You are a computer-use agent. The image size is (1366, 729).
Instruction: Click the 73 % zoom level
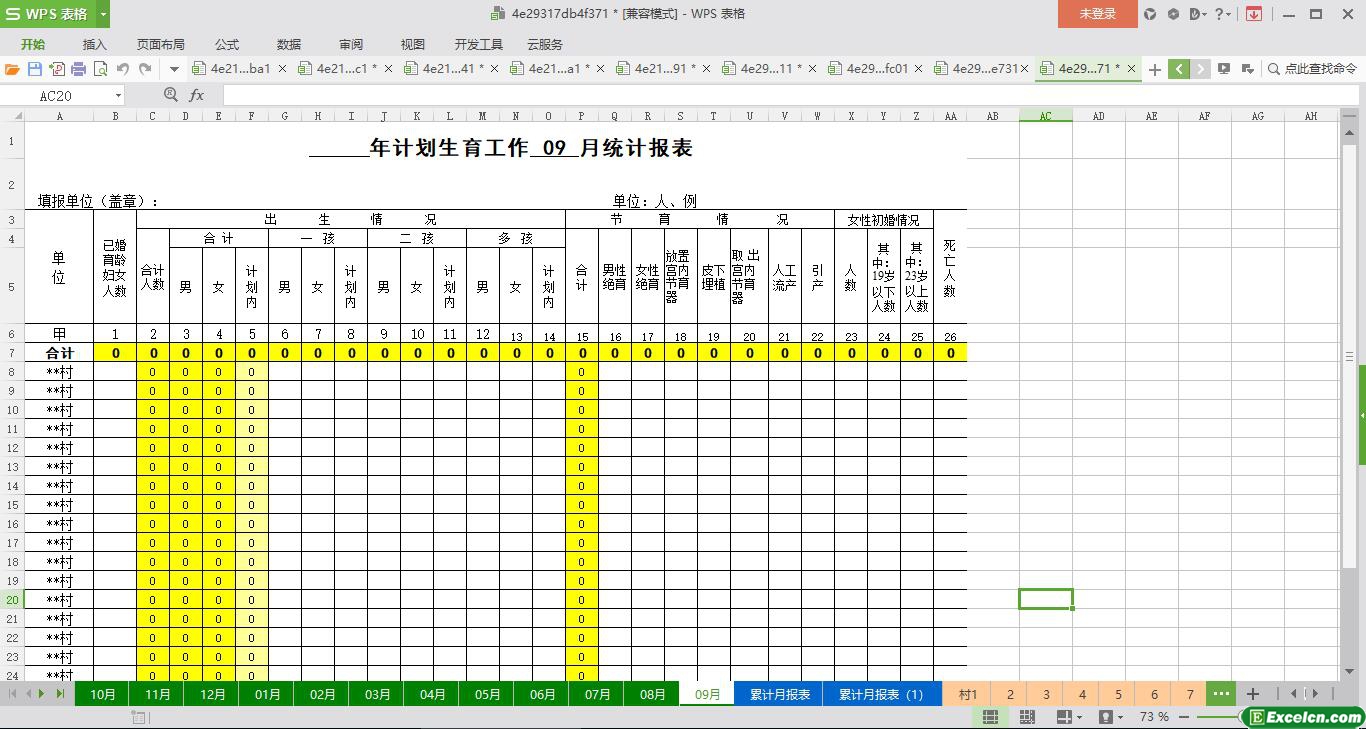[1153, 717]
